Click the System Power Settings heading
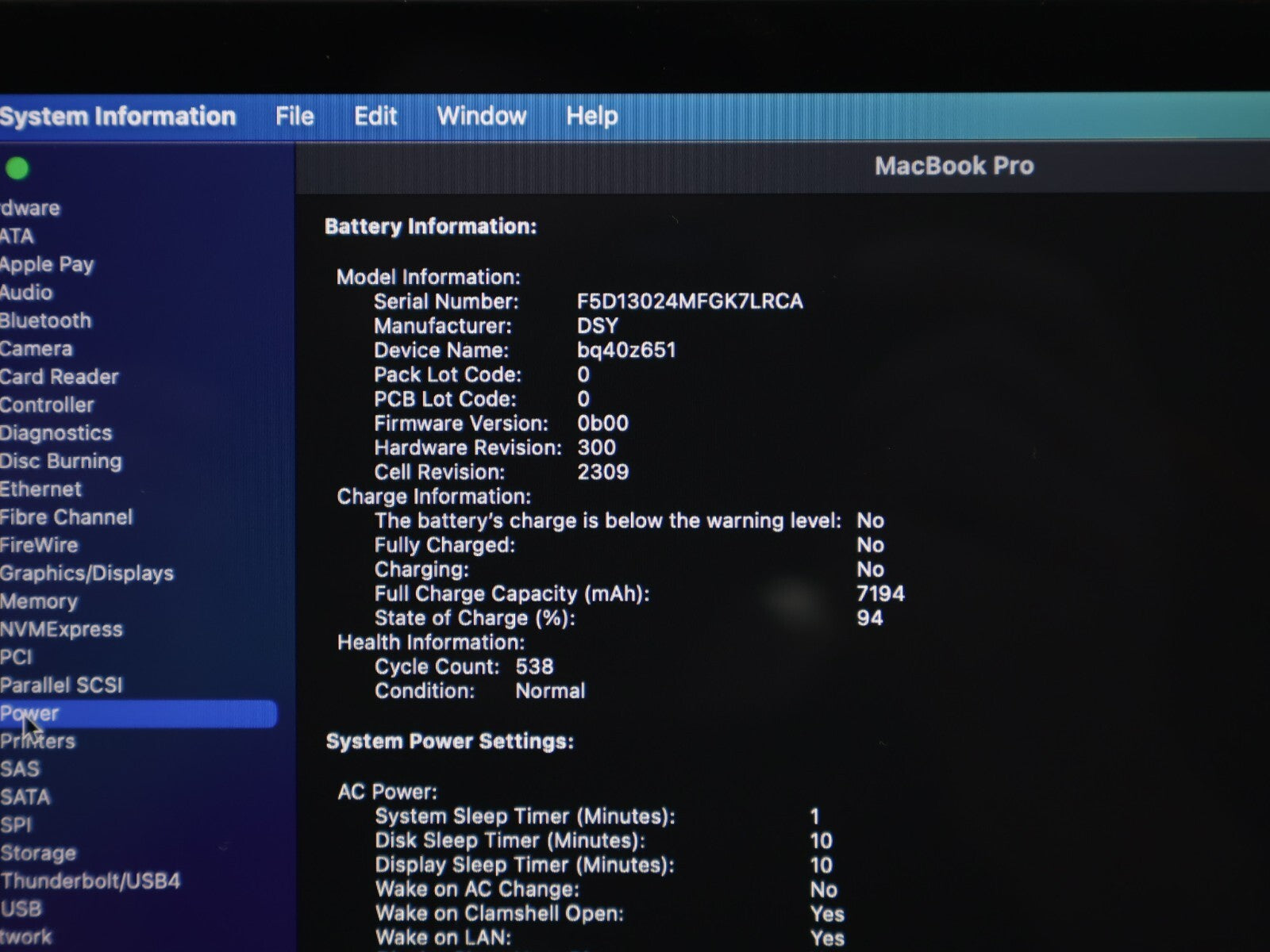The image size is (1270, 952). 450,742
